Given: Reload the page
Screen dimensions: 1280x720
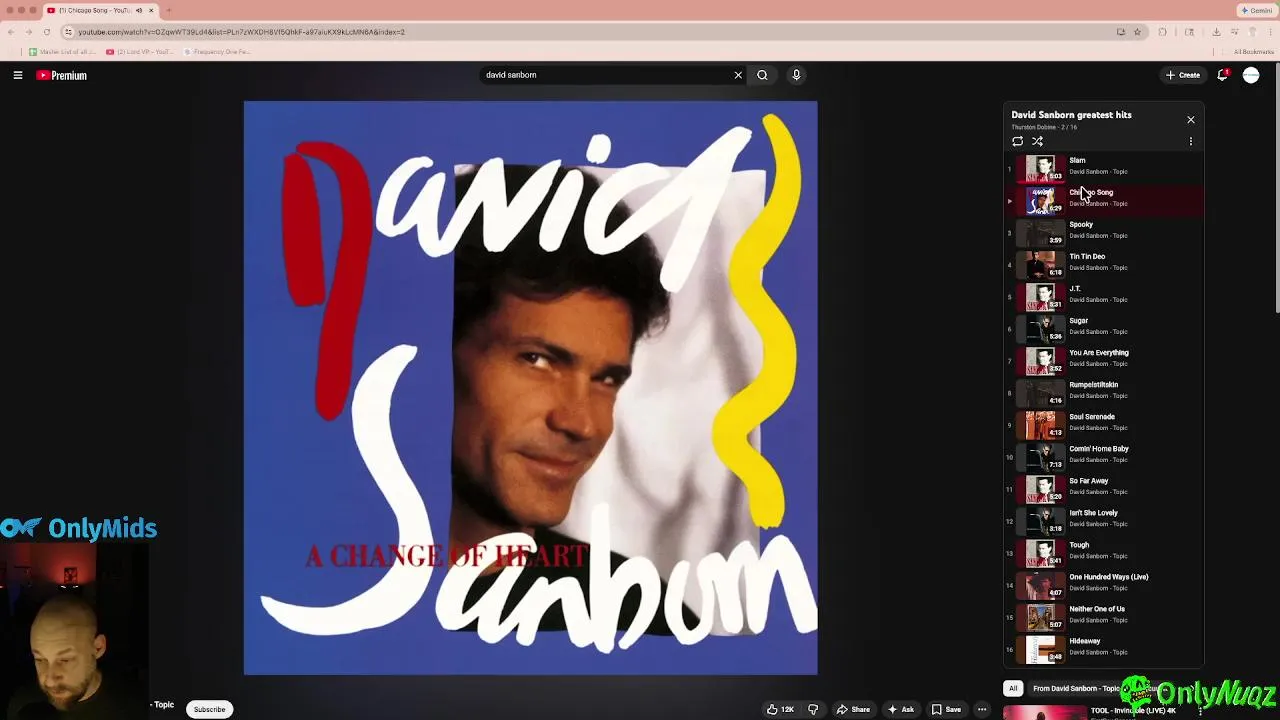Looking at the screenshot, I should (x=46, y=32).
